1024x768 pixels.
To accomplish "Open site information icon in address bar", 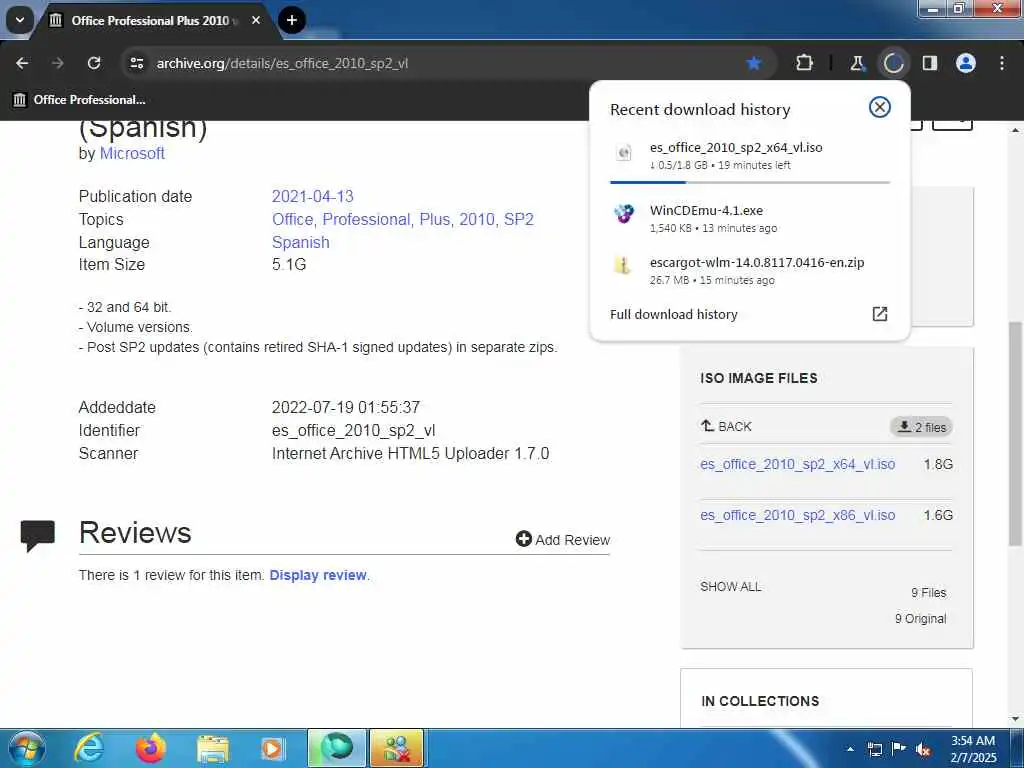I will [136, 63].
